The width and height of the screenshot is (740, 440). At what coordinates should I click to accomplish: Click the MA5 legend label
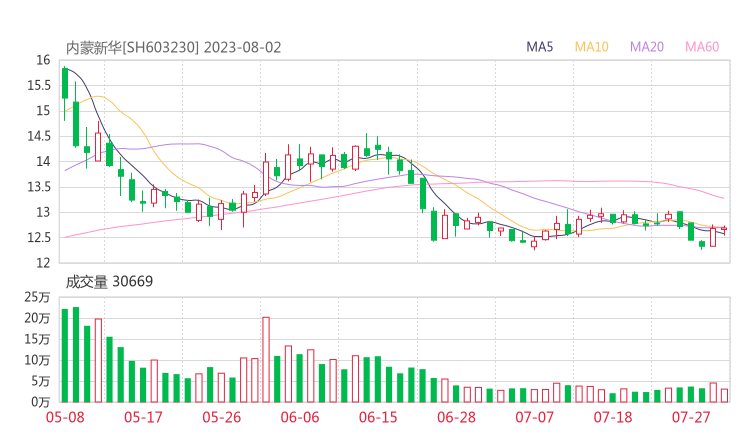[x=539, y=47]
